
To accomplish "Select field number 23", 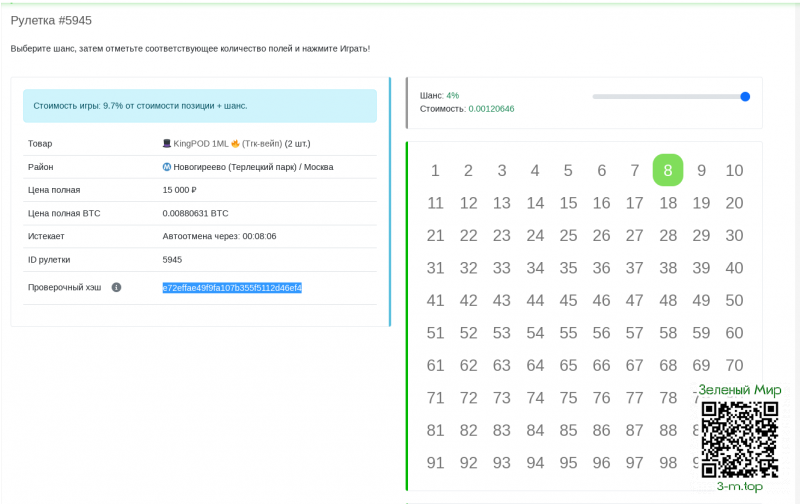I will (502, 236).
